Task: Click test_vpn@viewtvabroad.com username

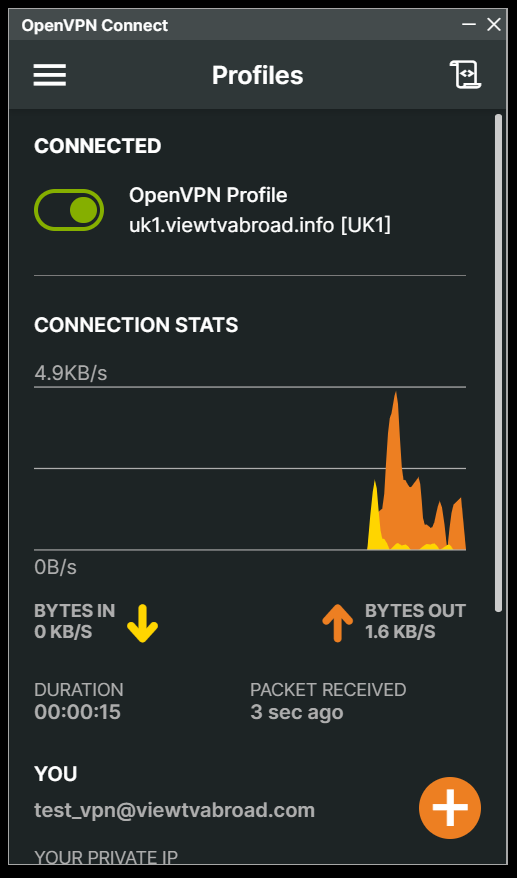Action: coord(174,810)
